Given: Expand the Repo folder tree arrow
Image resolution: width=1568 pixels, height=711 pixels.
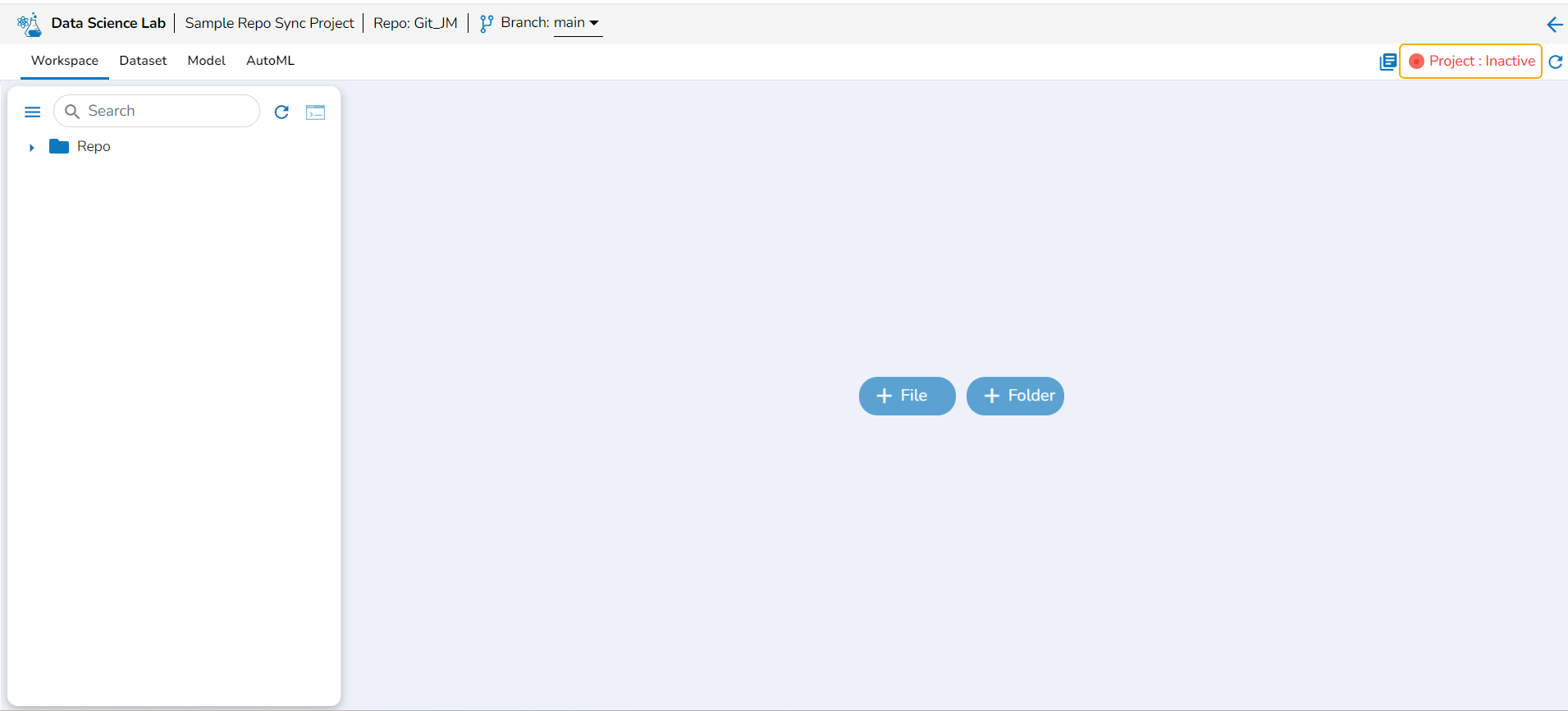Looking at the screenshot, I should tap(31, 148).
